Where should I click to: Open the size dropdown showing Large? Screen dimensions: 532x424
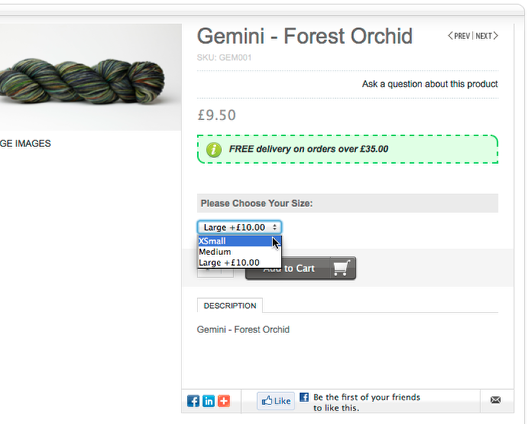(x=240, y=227)
